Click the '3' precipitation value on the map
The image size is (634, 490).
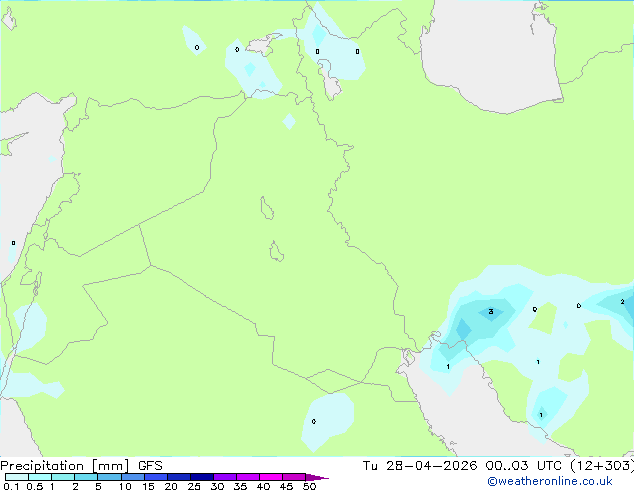click(491, 311)
